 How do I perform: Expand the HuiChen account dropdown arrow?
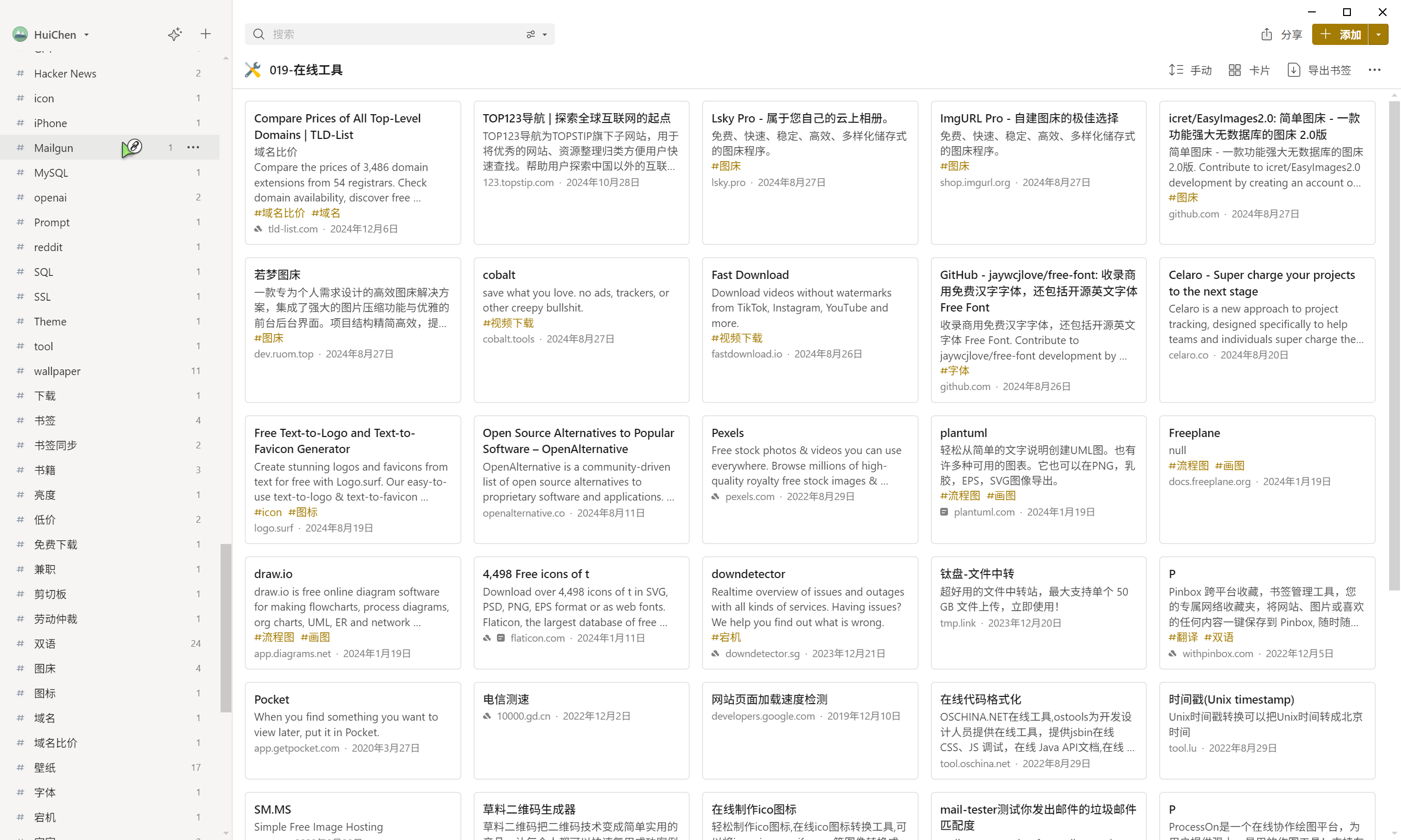pyautogui.click(x=87, y=35)
